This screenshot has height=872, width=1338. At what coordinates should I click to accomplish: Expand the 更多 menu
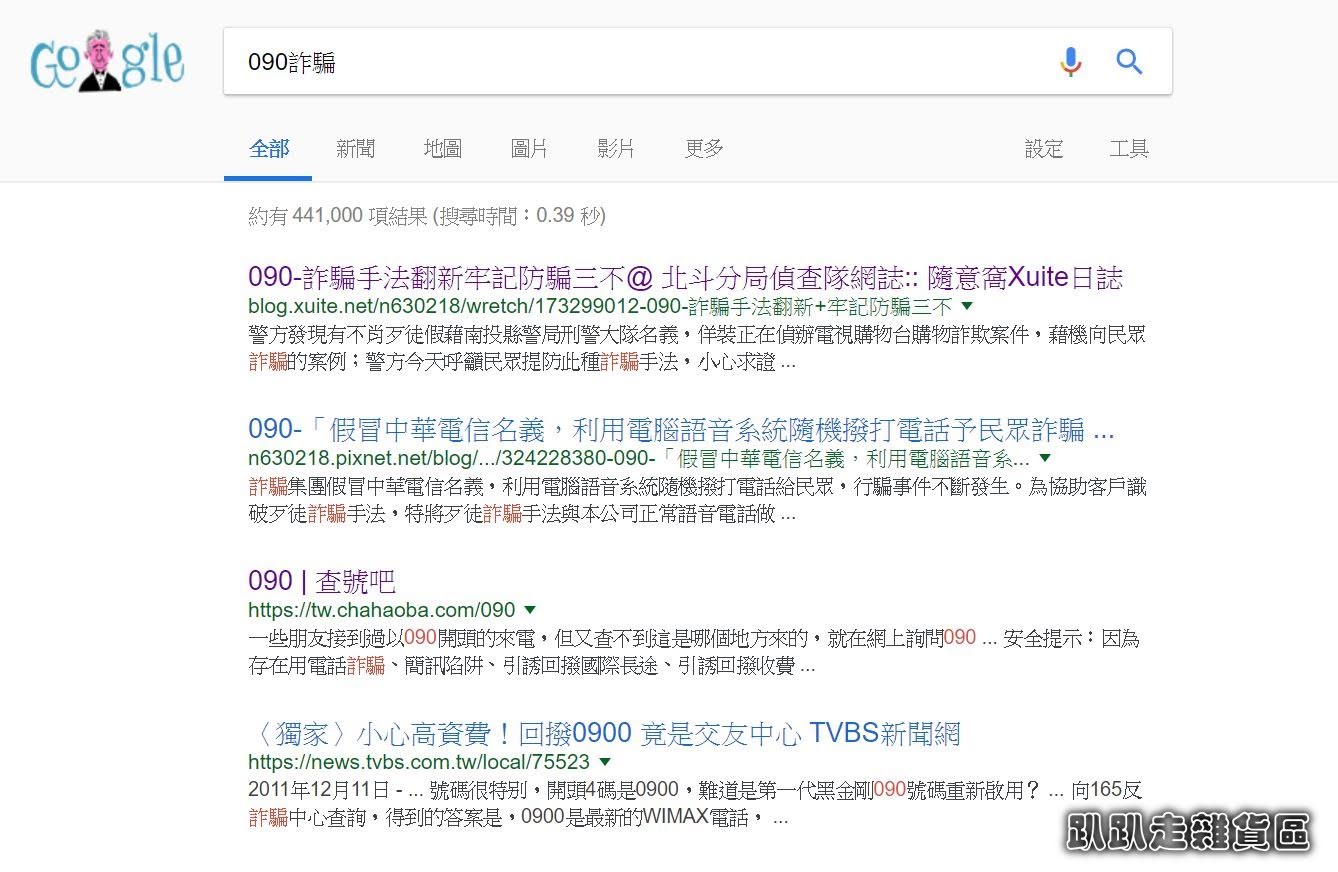pos(704,149)
